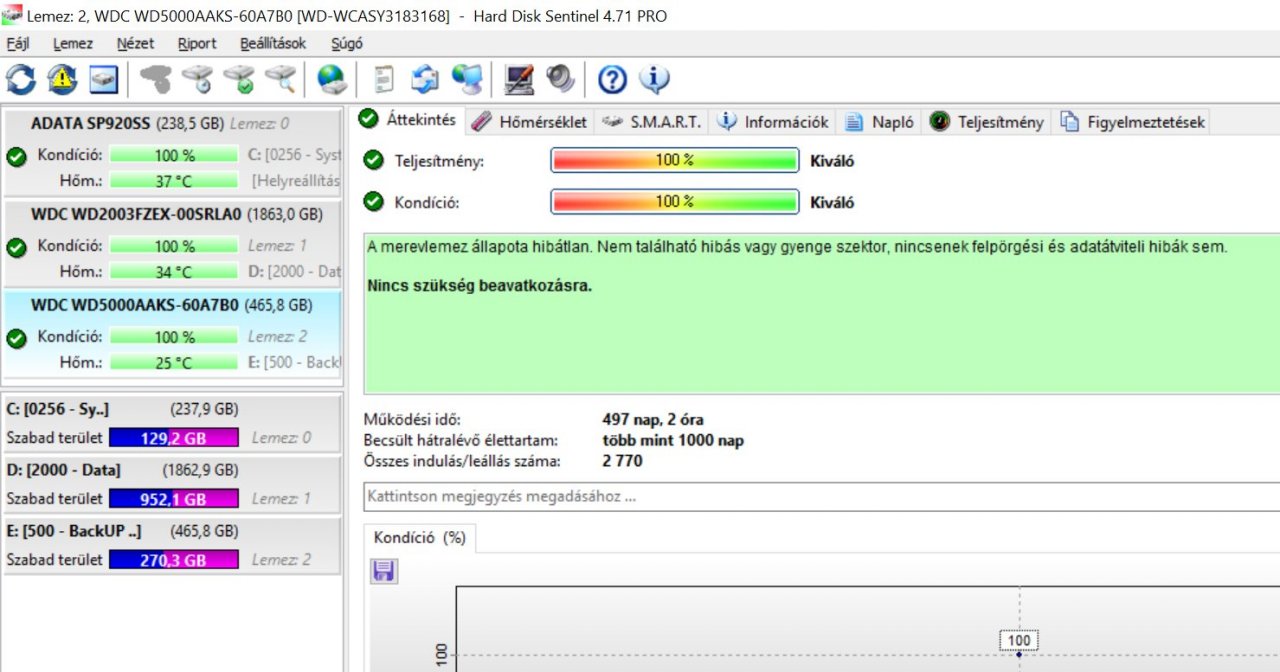The width and height of the screenshot is (1280, 672).
Task: Click the globe and monitor network icon
Action: tap(466, 79)
